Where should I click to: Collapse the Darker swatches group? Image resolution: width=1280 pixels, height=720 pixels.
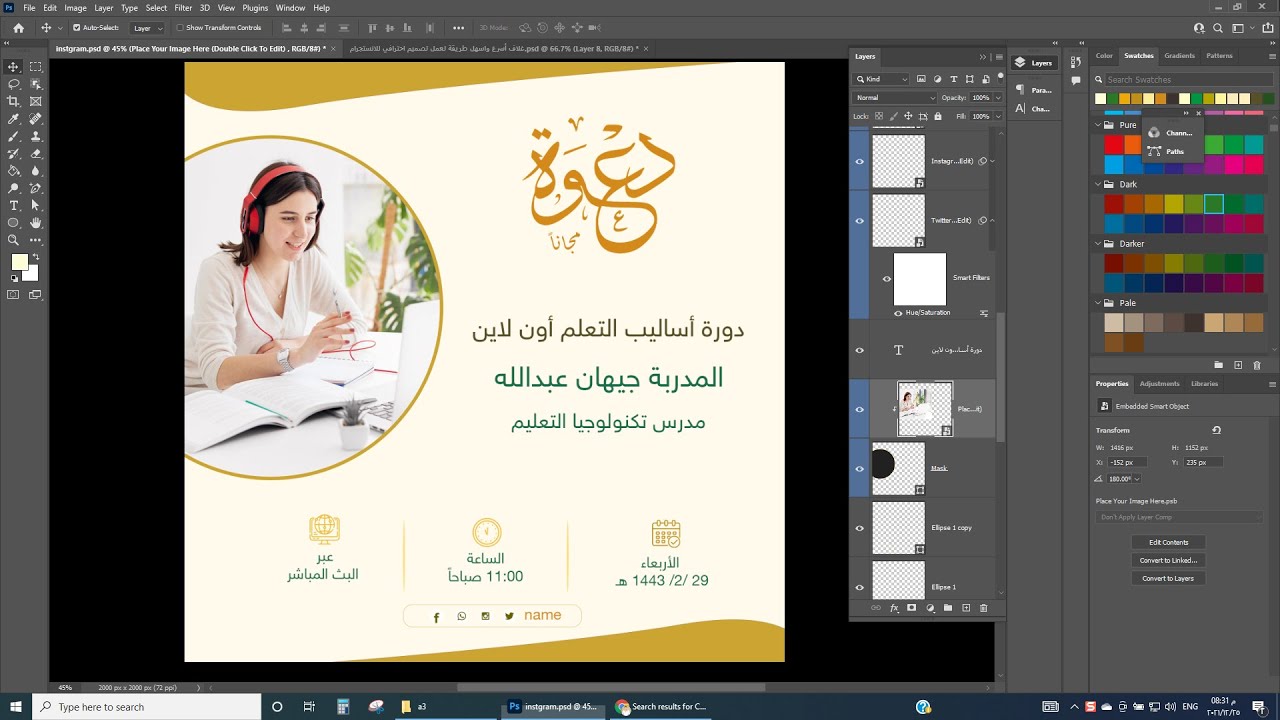1097,243
